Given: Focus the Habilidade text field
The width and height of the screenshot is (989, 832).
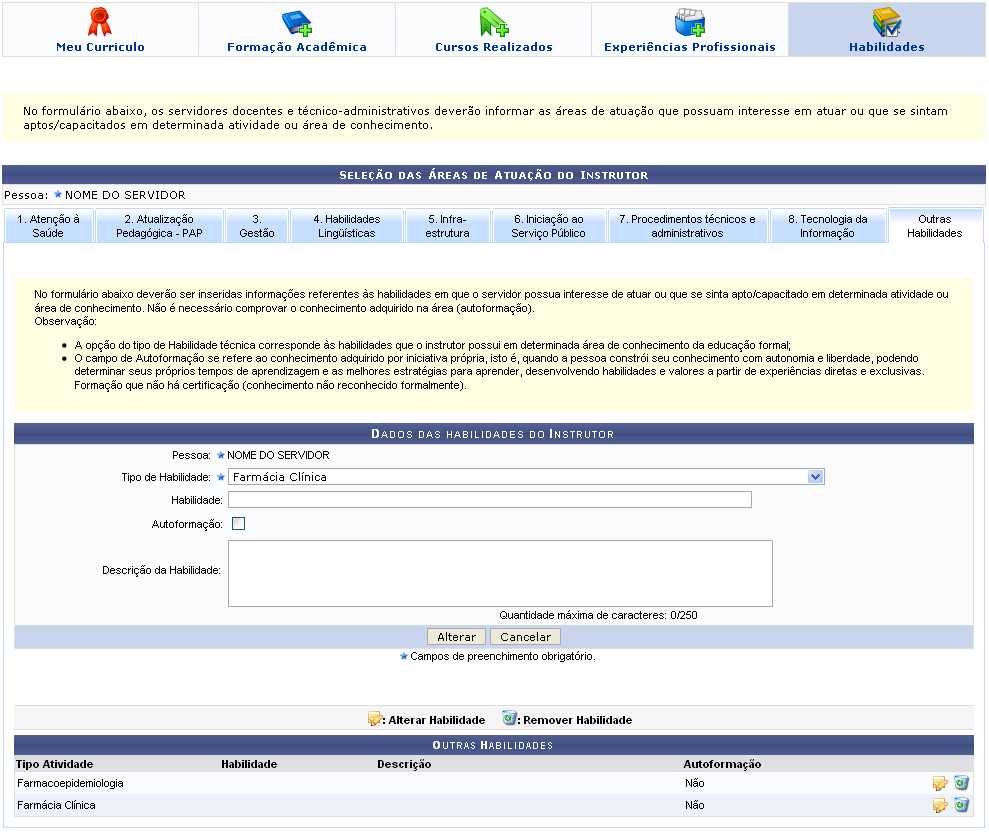Looking at the screenshot, I should click(489, 500).
